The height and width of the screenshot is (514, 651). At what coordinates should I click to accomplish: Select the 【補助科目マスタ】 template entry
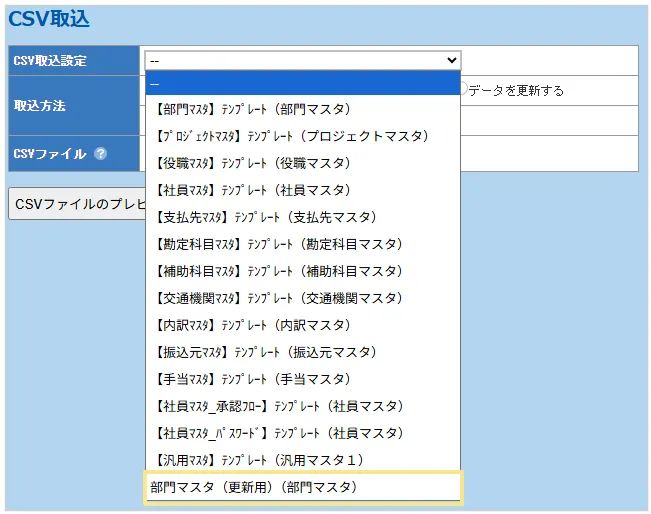pos(302,271)
